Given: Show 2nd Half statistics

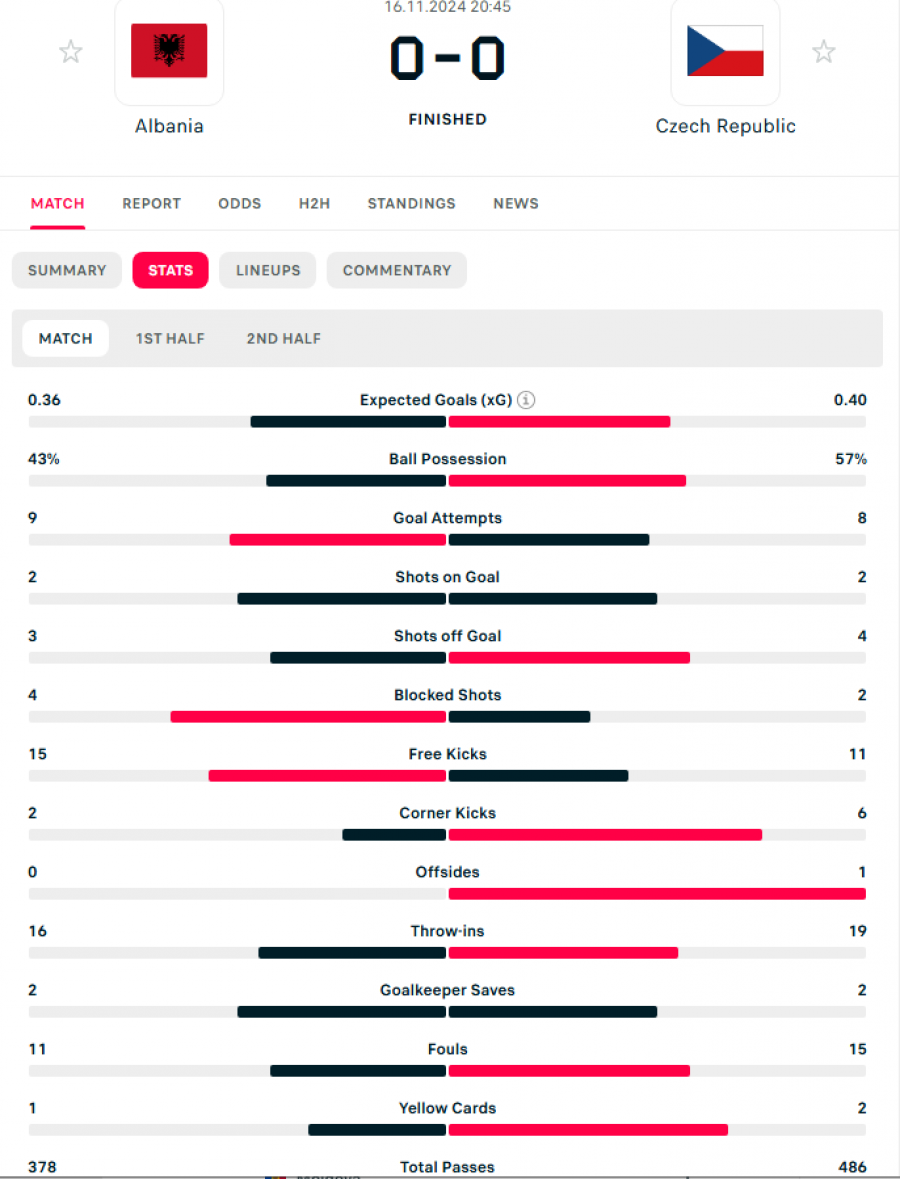Looking at the screenshot, I should click(x=283, y=338).
